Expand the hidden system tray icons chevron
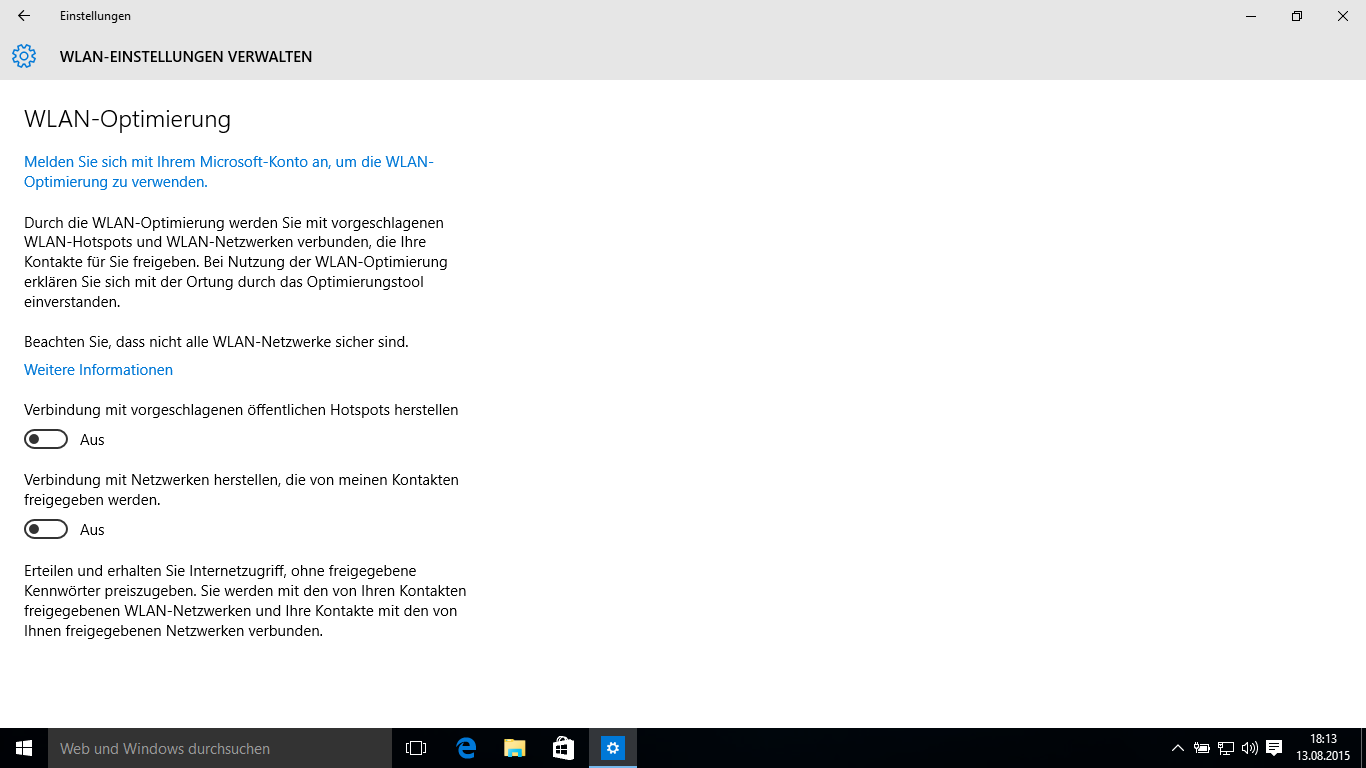 [1178, 748]
